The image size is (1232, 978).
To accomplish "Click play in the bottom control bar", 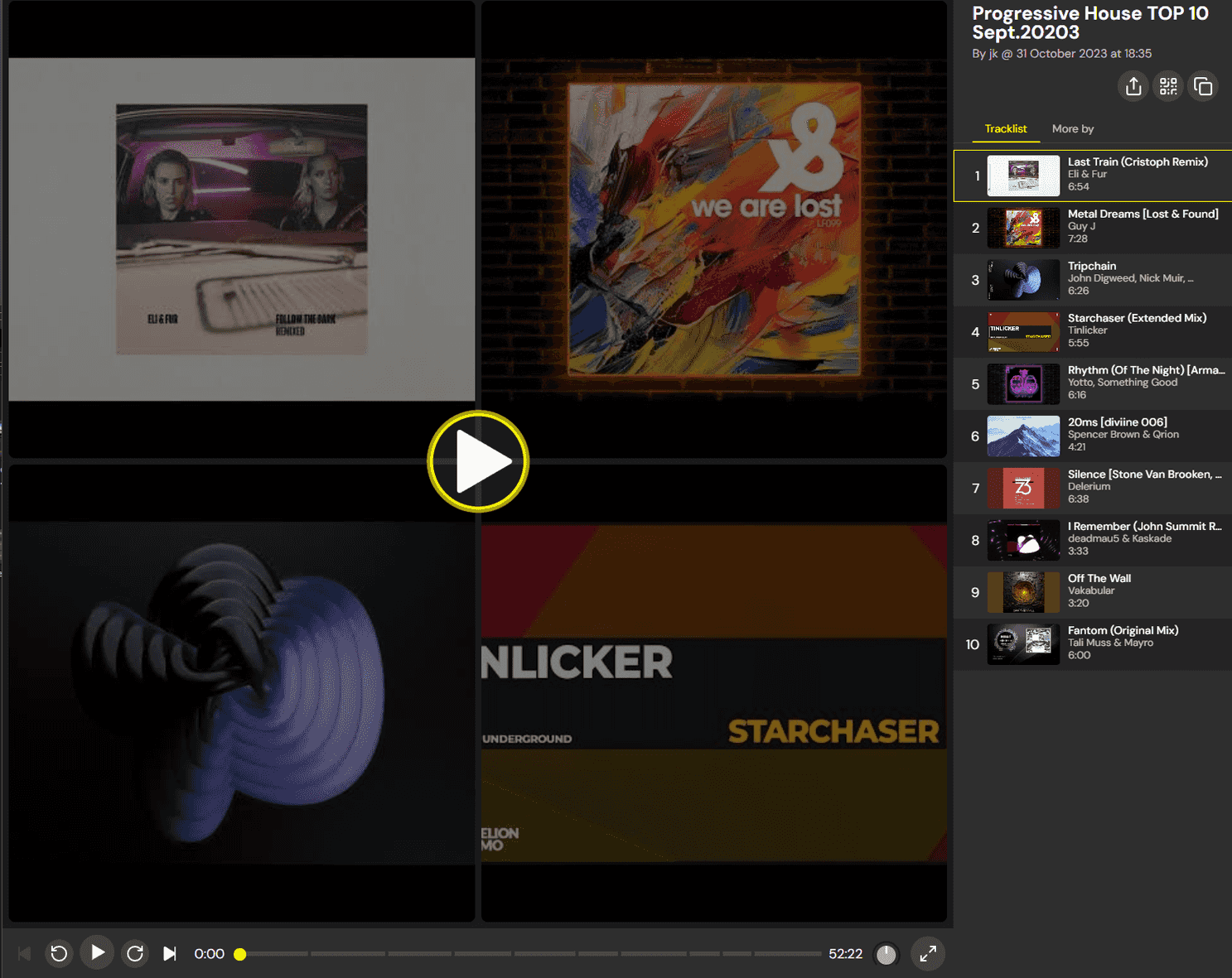I will click(97, 953).
